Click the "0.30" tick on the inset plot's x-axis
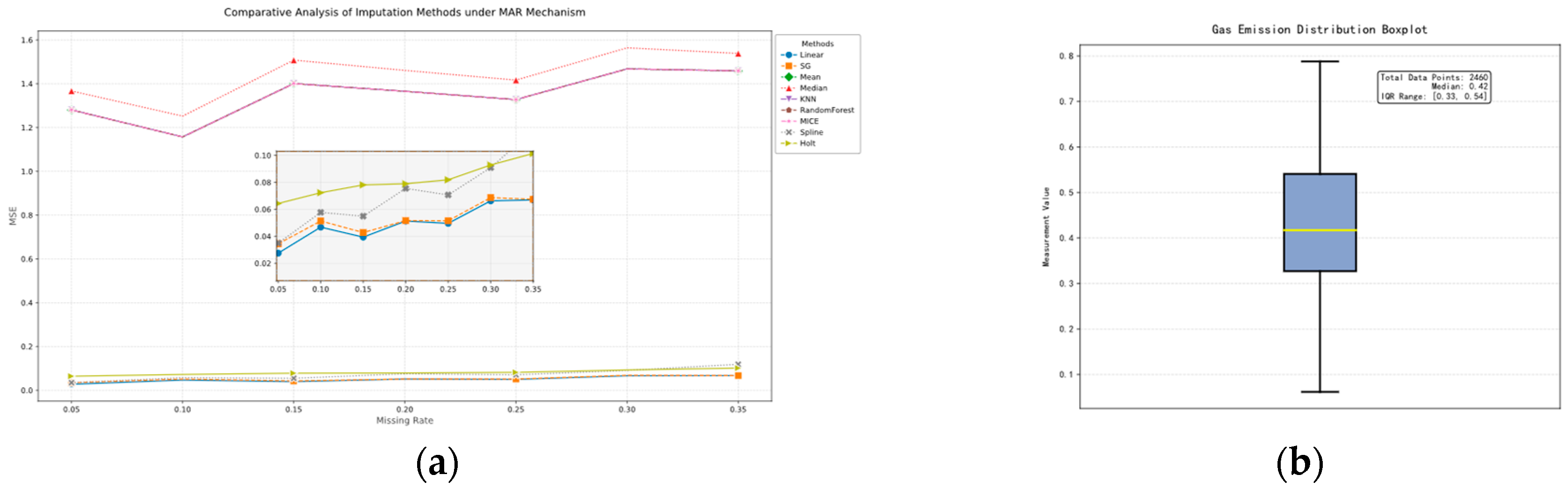The height and width of the screenshot is (496, 1568). point(490,289)
